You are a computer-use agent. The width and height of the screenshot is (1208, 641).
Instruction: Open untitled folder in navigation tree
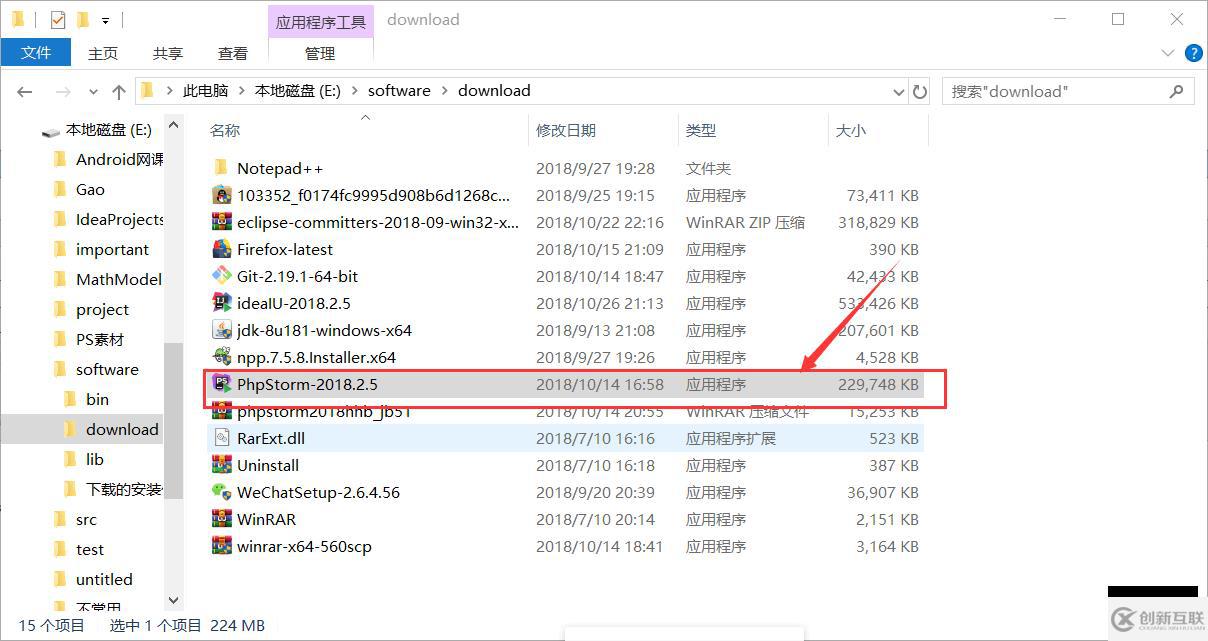coord(104,580)
